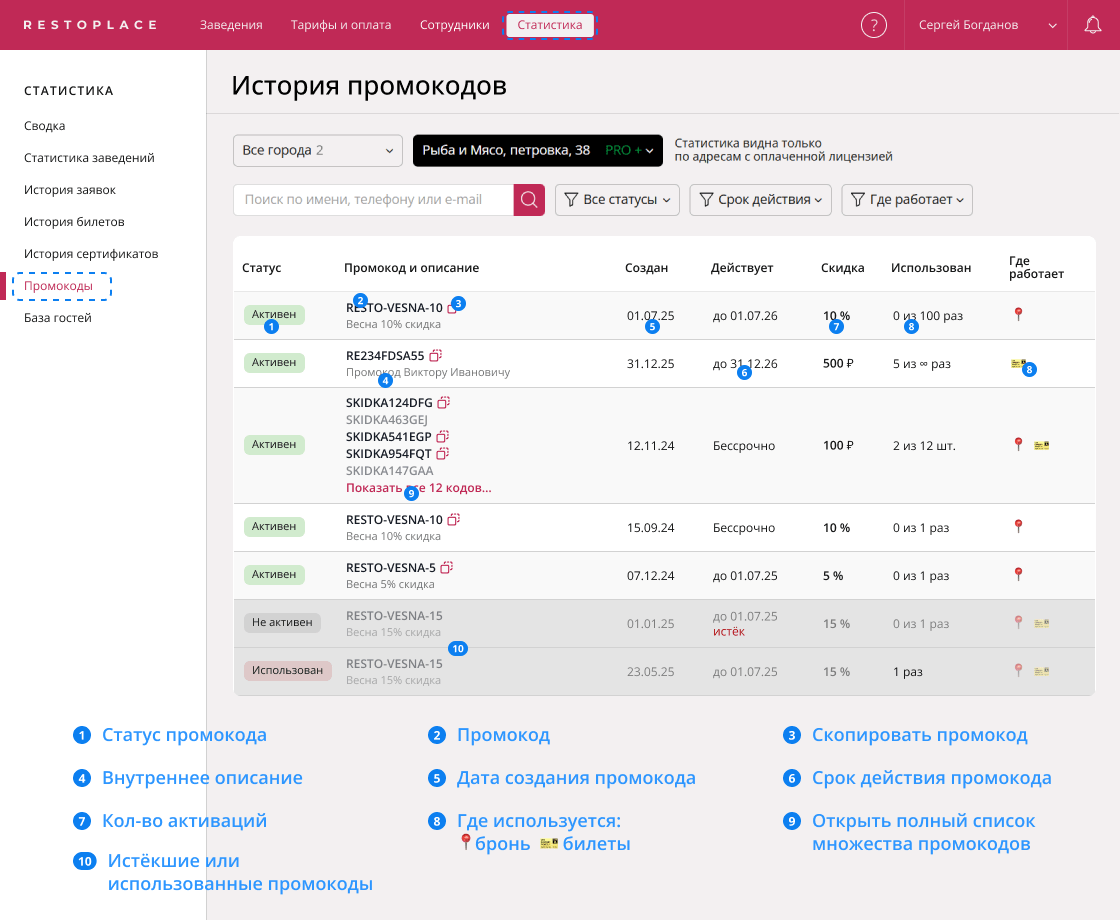Viewport: 1120px width, 920px height.
Task: Click the RESTOPLACE logo
Action: (x=90, y=24)
